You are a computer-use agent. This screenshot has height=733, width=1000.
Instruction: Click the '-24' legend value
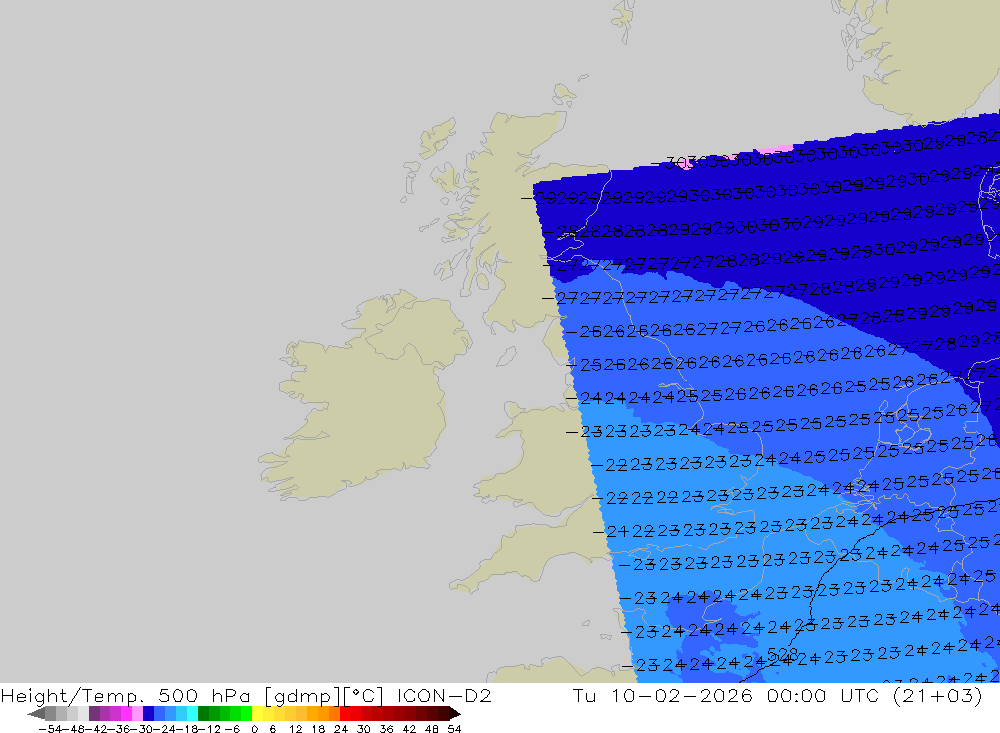pyautogui.click(x=165, y=729)
